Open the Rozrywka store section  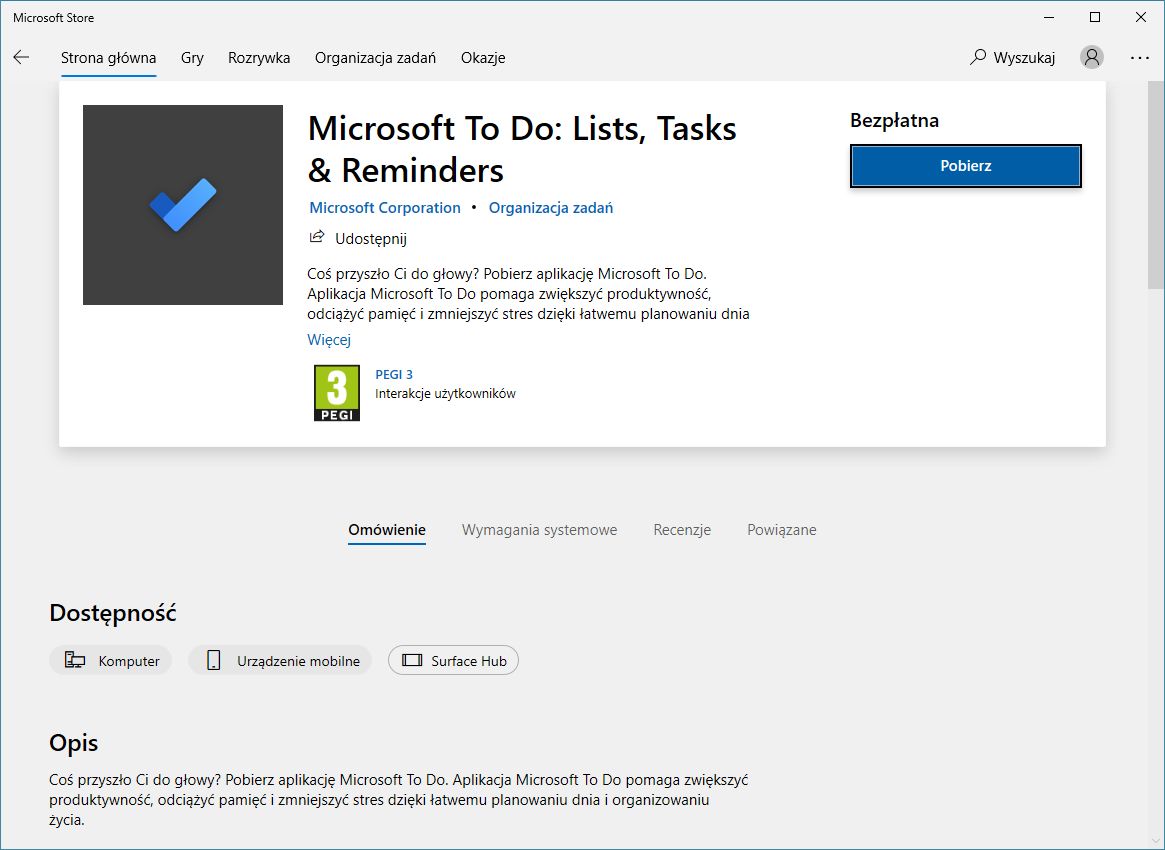click(259, 57)
